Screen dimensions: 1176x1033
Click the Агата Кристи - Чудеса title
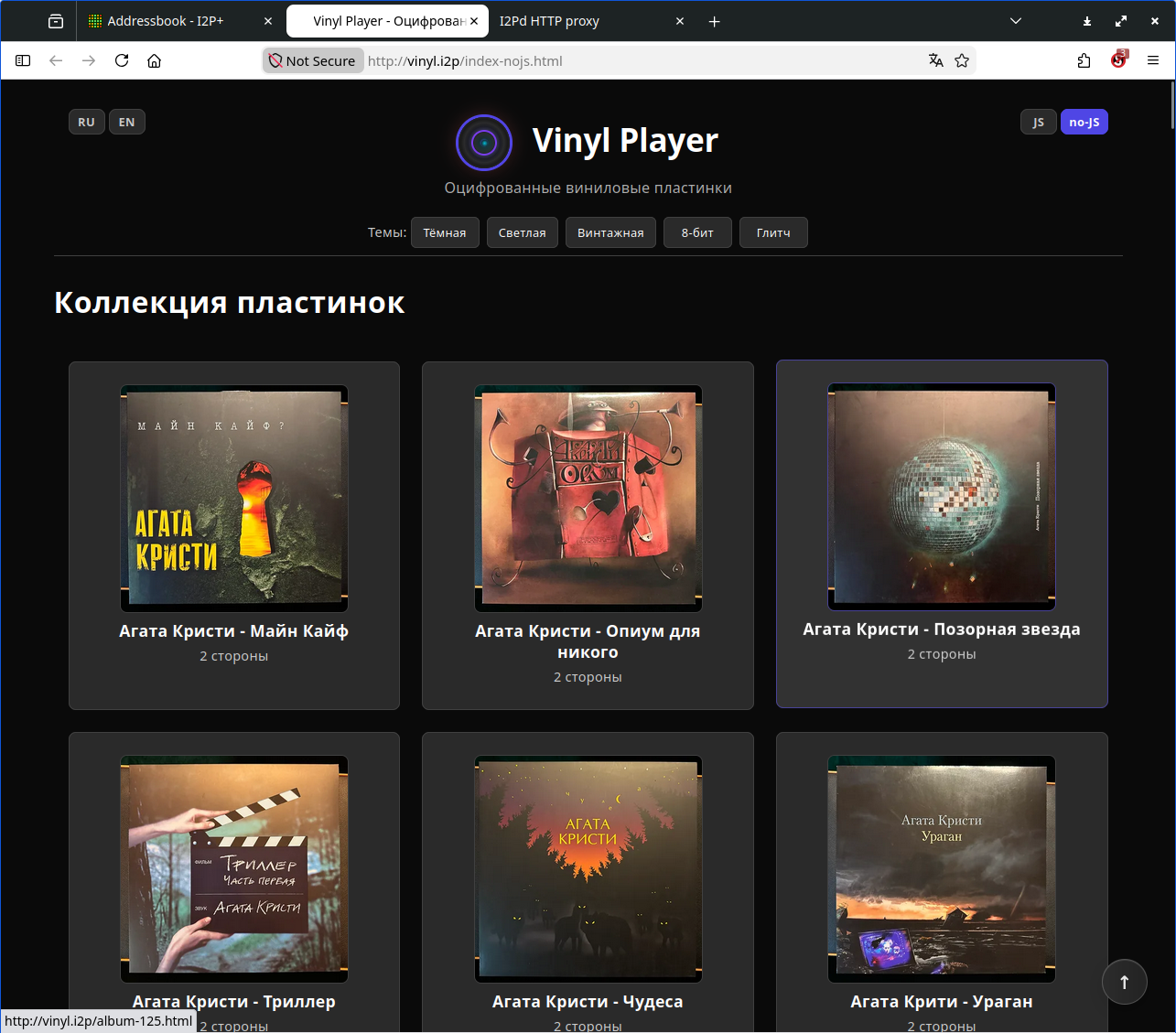pos(588,1001)
